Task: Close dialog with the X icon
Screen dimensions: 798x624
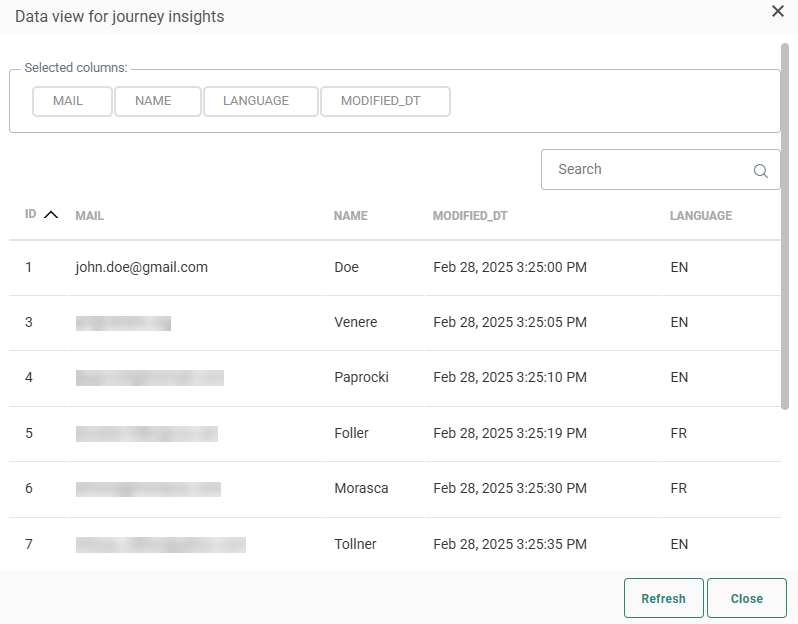Action: tap(777, 11)
